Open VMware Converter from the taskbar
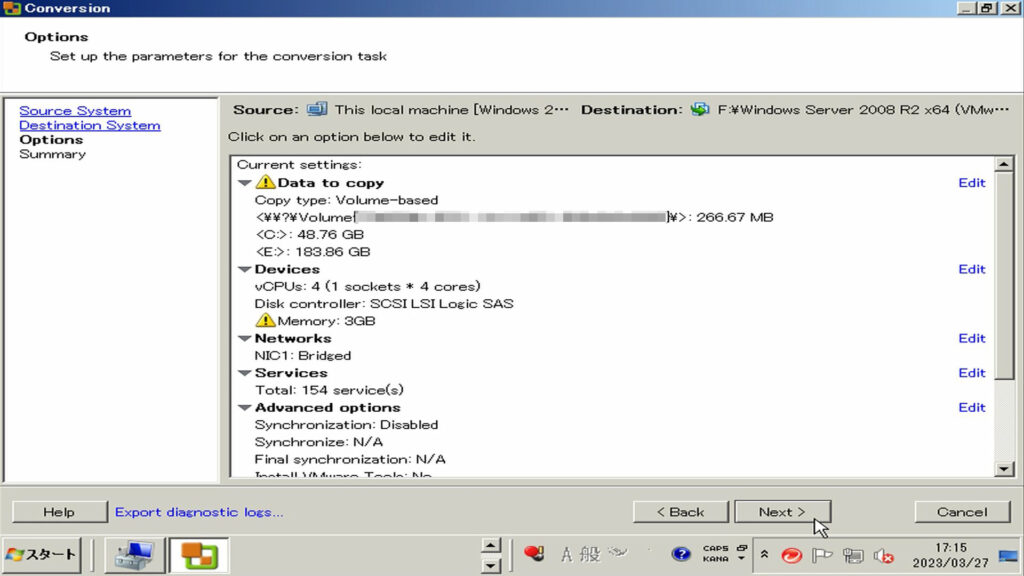The height and width of the screenshot is (576, 1024). [199, 554]
